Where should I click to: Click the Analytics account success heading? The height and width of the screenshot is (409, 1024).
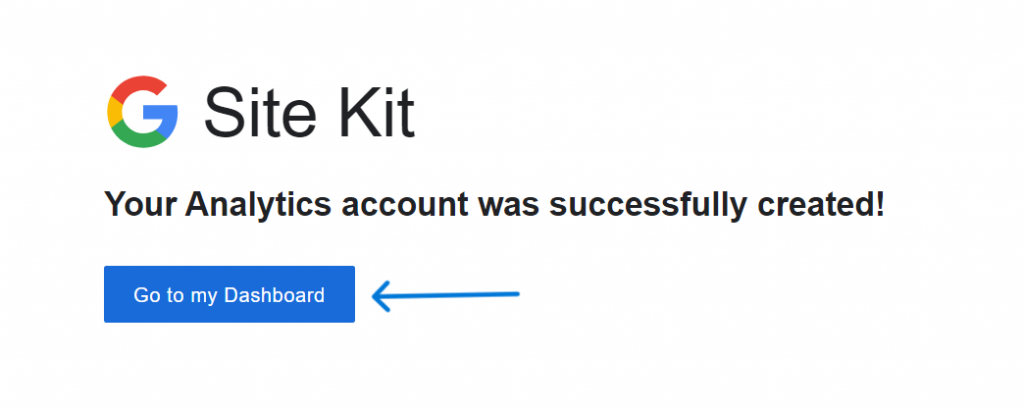pos(494,204)
